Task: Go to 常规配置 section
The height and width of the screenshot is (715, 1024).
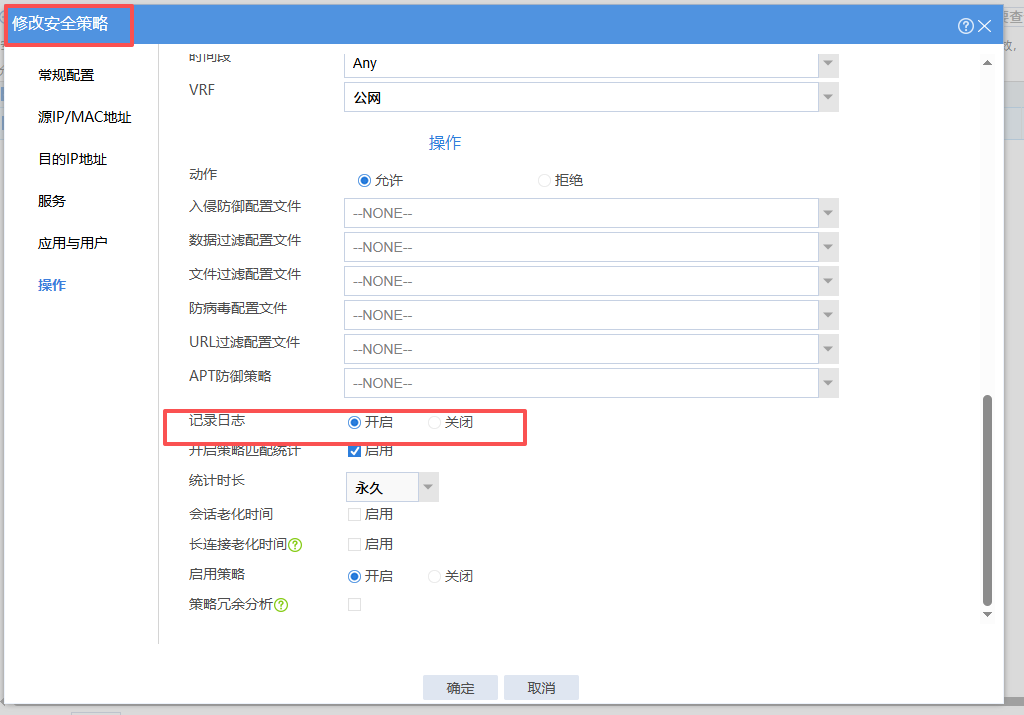Action: [66, 75]
